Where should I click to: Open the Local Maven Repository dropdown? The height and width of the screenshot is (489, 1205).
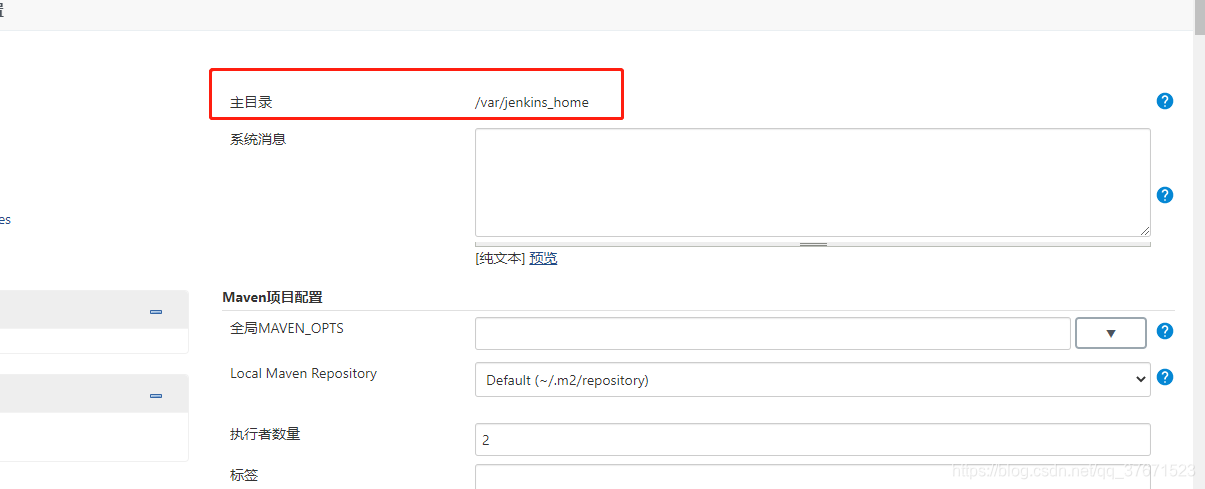coord(812,379)
